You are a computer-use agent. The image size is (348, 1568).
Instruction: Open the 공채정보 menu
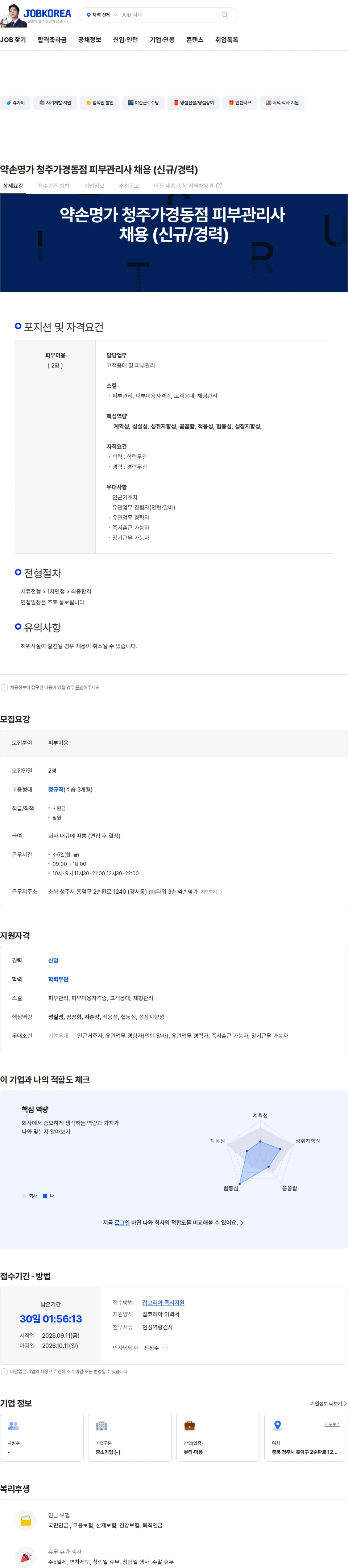90,39
